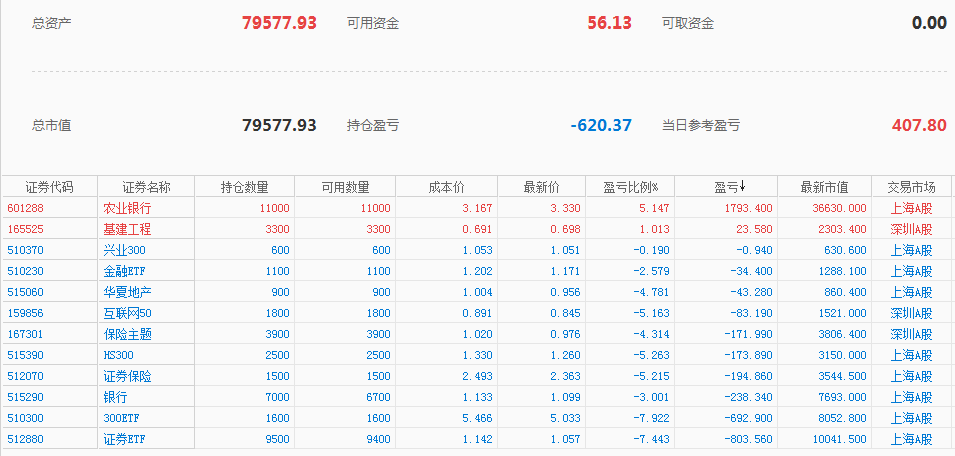Select the 银行 holding row
The height and width of the screenshot is (456, 955).
tap(476, 397)
